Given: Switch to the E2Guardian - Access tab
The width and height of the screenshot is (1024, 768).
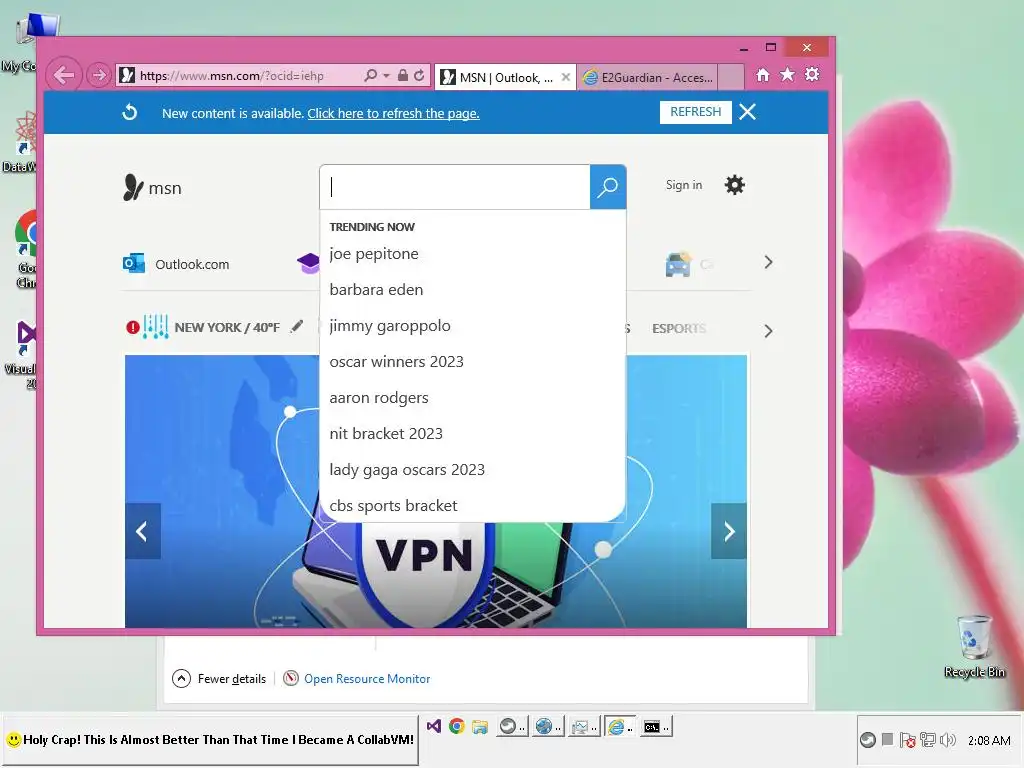Looking at the screenshot, I should [648, 78].
